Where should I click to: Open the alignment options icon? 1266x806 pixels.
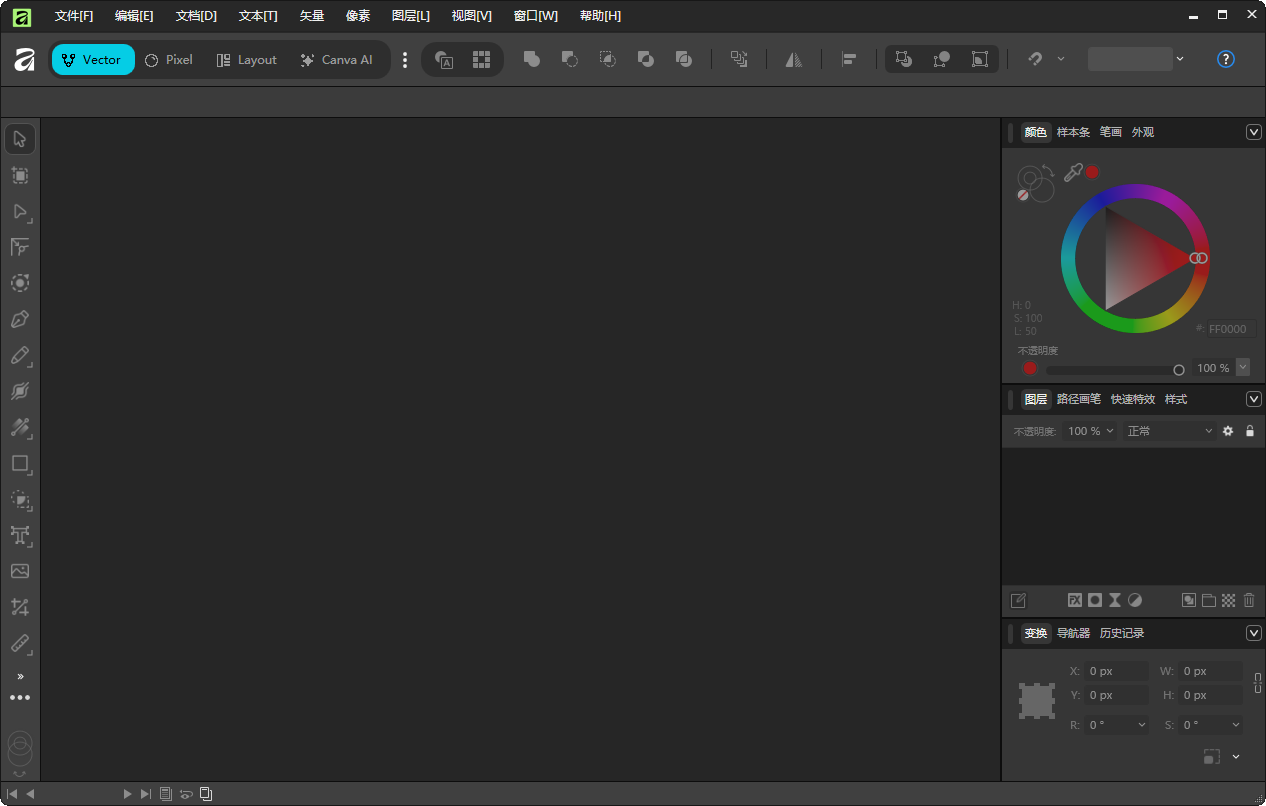coord(849,59)
